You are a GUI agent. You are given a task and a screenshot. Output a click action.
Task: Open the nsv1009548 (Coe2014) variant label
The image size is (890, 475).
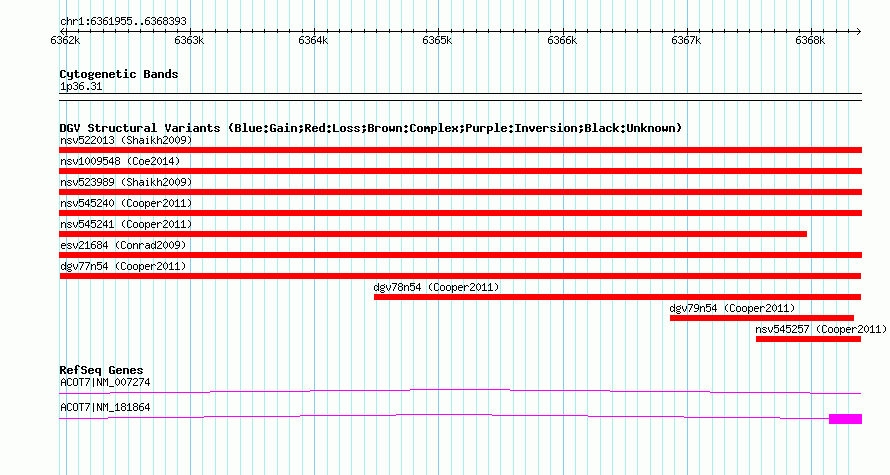click(120, 161)
